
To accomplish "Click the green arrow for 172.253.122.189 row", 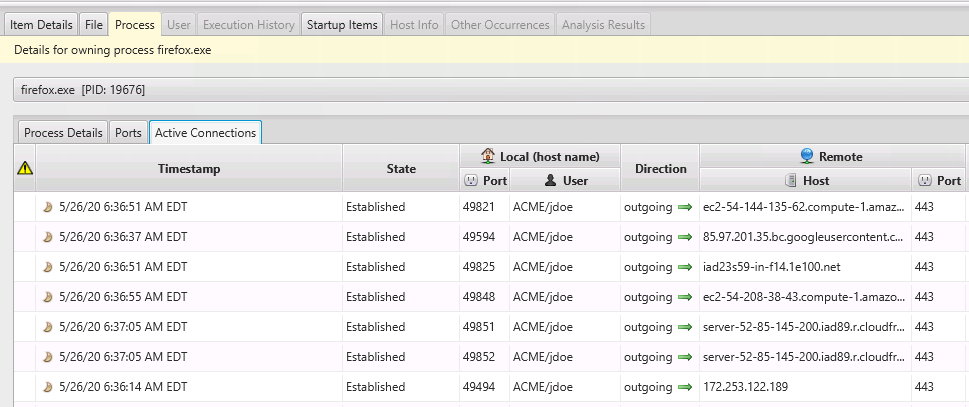I will point(685,387).
